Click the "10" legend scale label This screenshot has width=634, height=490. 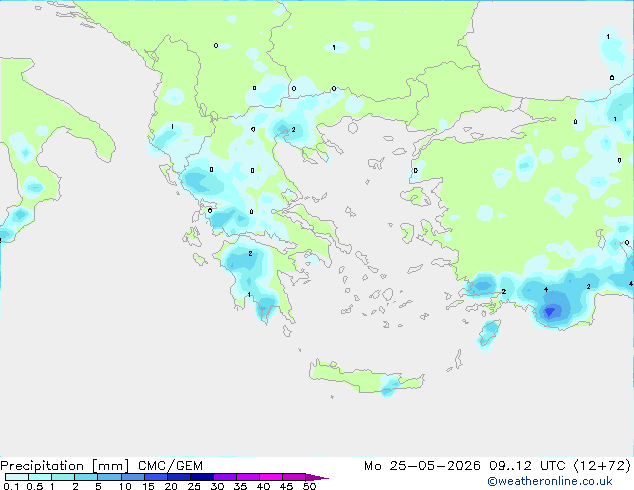[x=125, y=486]
